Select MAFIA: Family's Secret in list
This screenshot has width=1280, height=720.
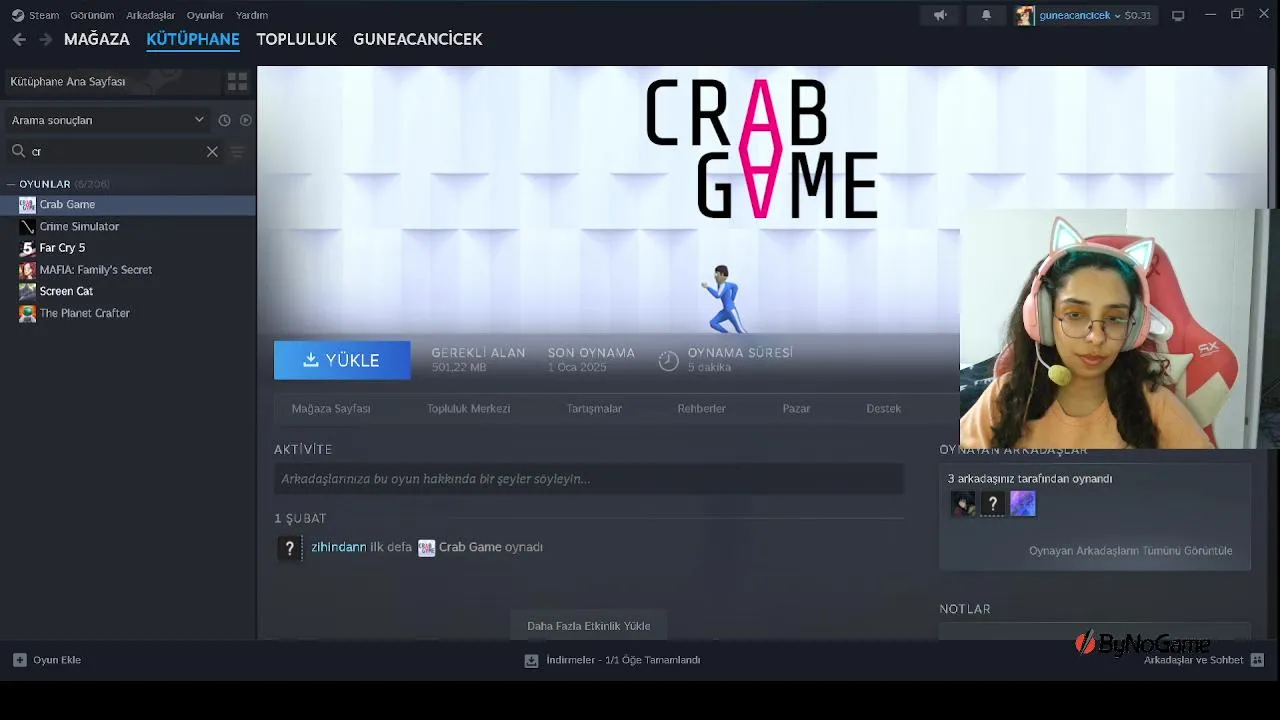click(128, 270)
